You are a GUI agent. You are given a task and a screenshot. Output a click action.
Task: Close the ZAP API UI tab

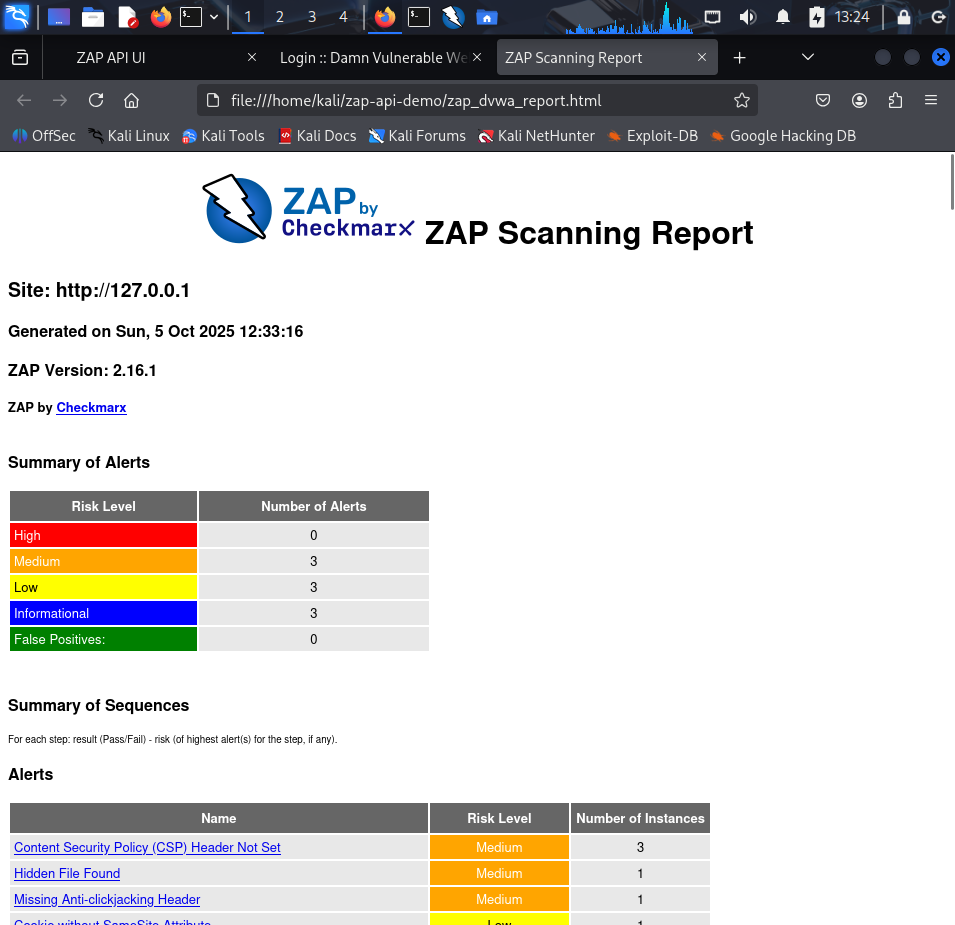click(x=252, y=57)
